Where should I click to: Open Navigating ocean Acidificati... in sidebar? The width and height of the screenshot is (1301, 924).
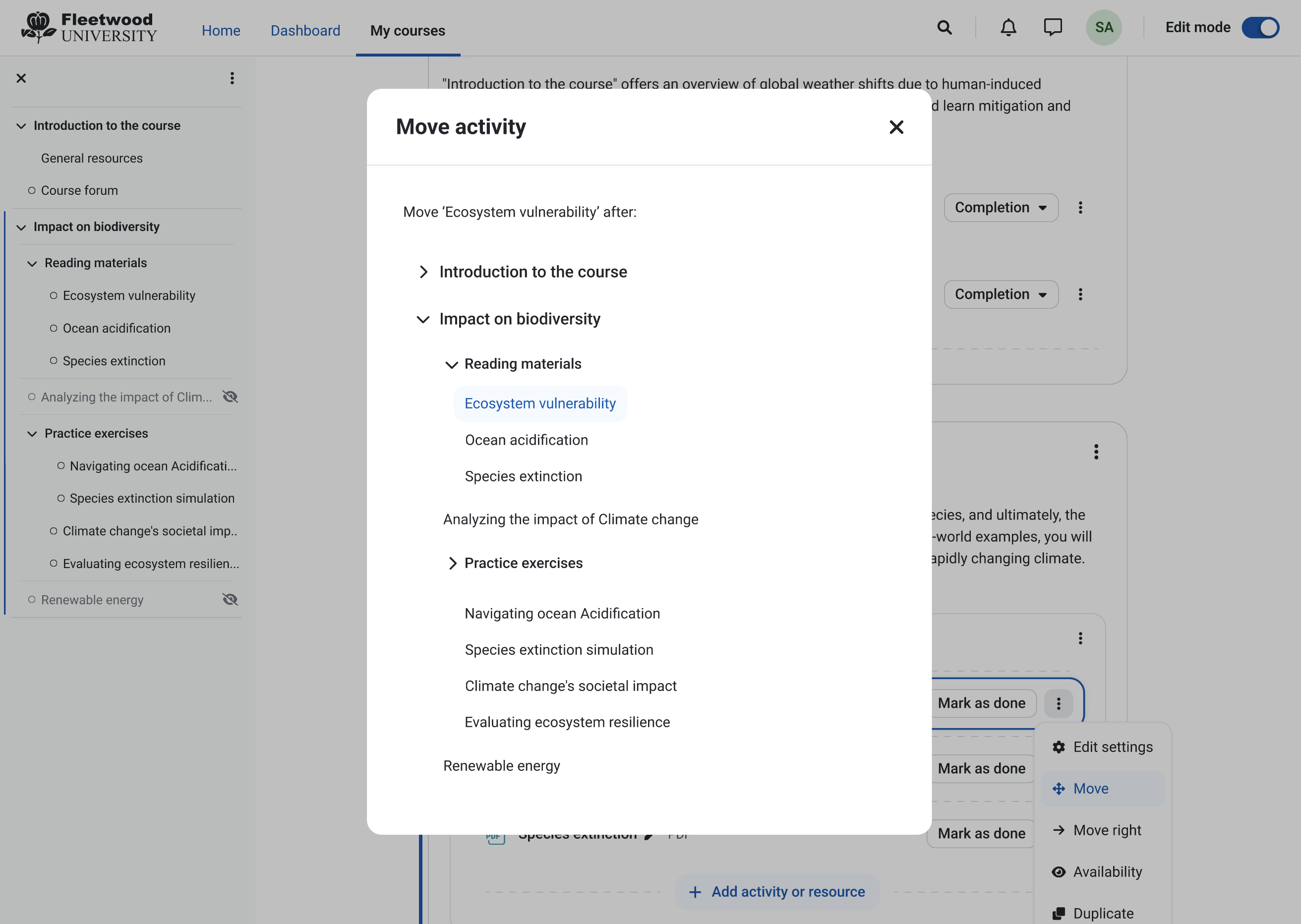(x=153, y=466)
